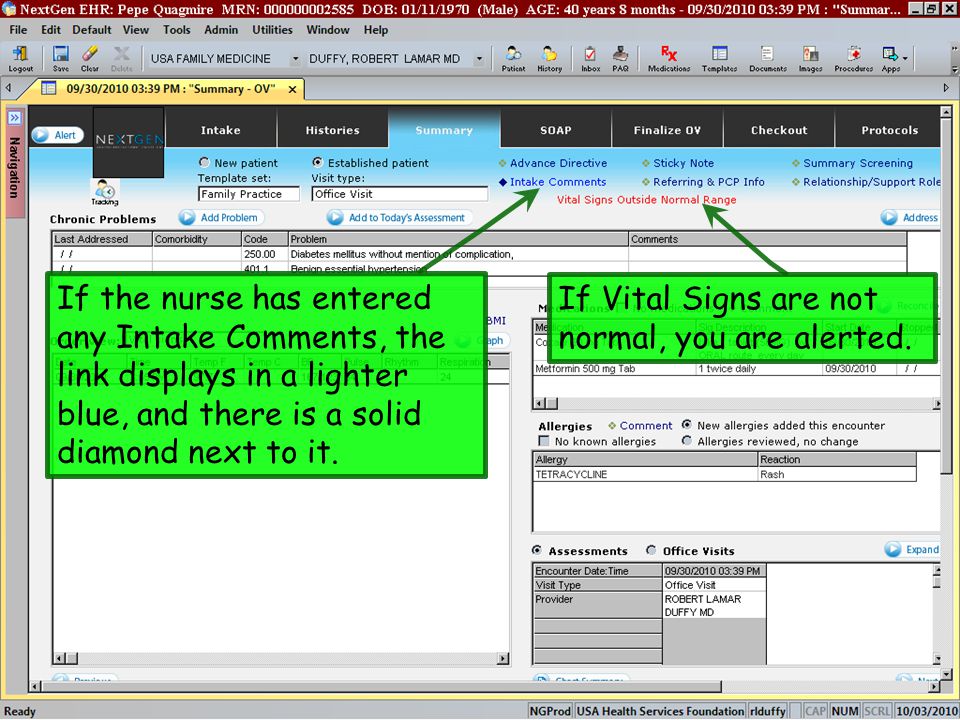Open the Utilities menu
The image size is (960, 720).
click(x=272, y=29)
